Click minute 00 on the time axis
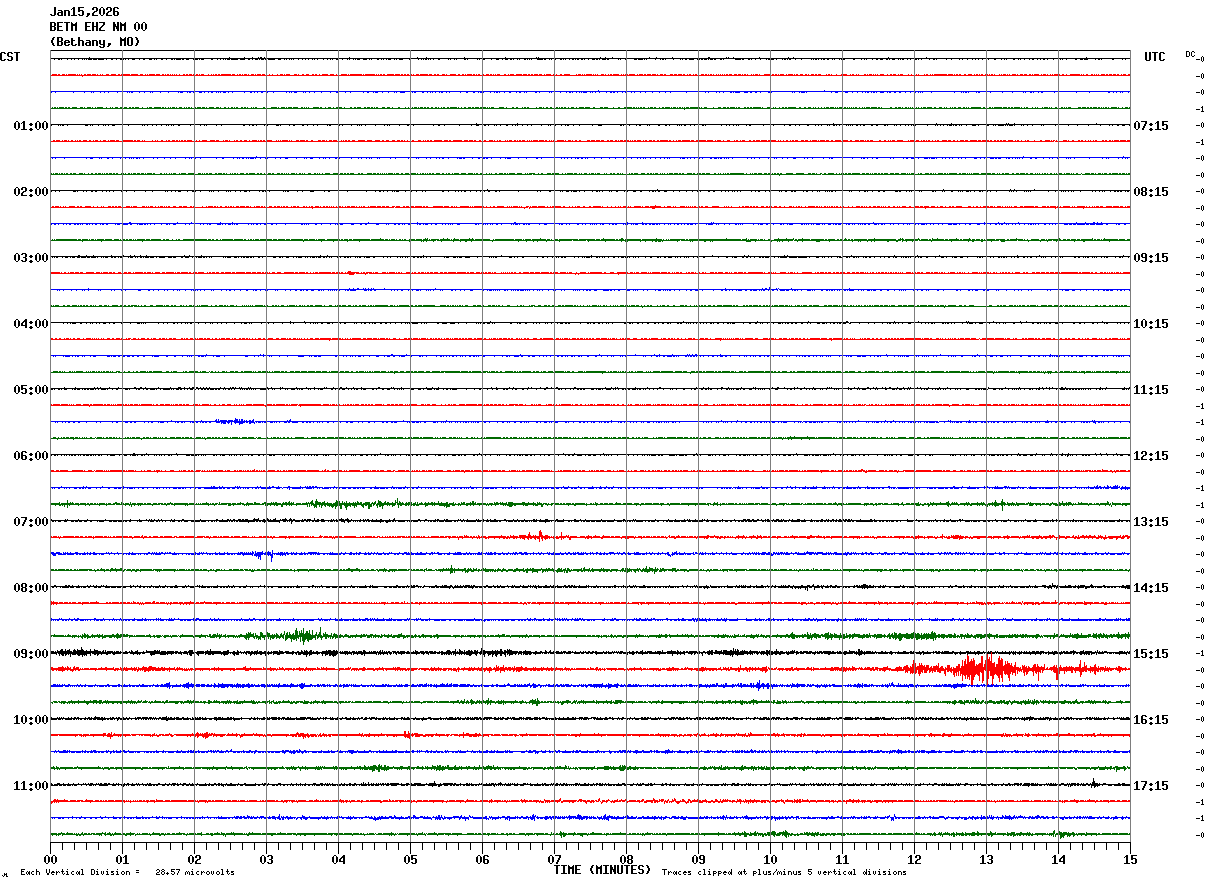The width and height of the screenshot is (1210, 886). click(50, 859)
